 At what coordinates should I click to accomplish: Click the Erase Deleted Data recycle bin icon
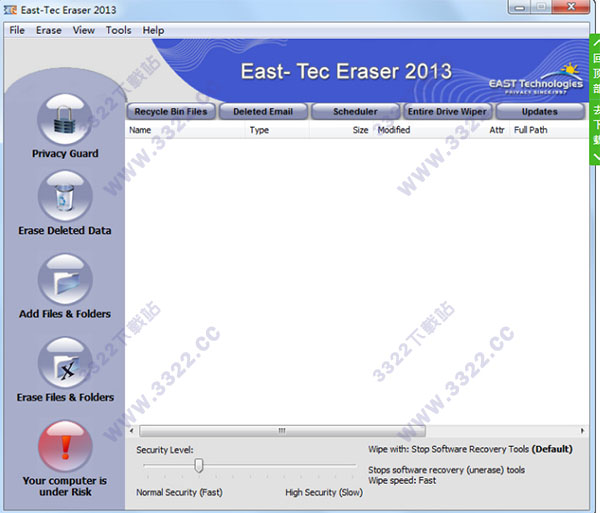click(65, 196)
